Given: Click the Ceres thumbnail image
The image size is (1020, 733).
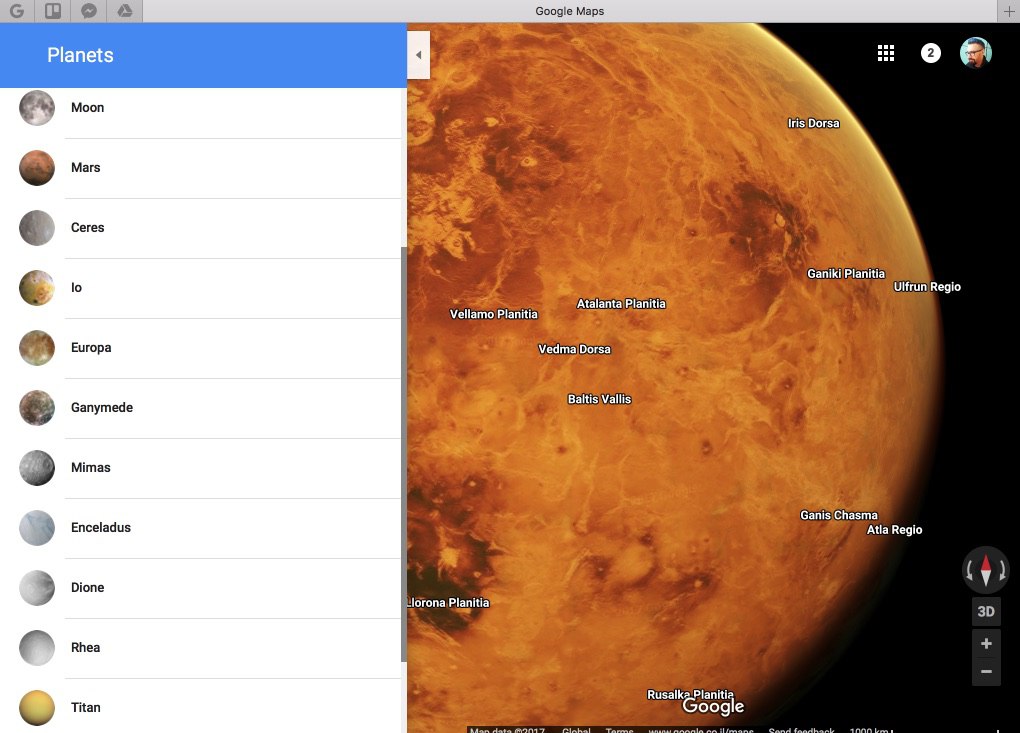Looking at the screenshot, I should (37, 228).
